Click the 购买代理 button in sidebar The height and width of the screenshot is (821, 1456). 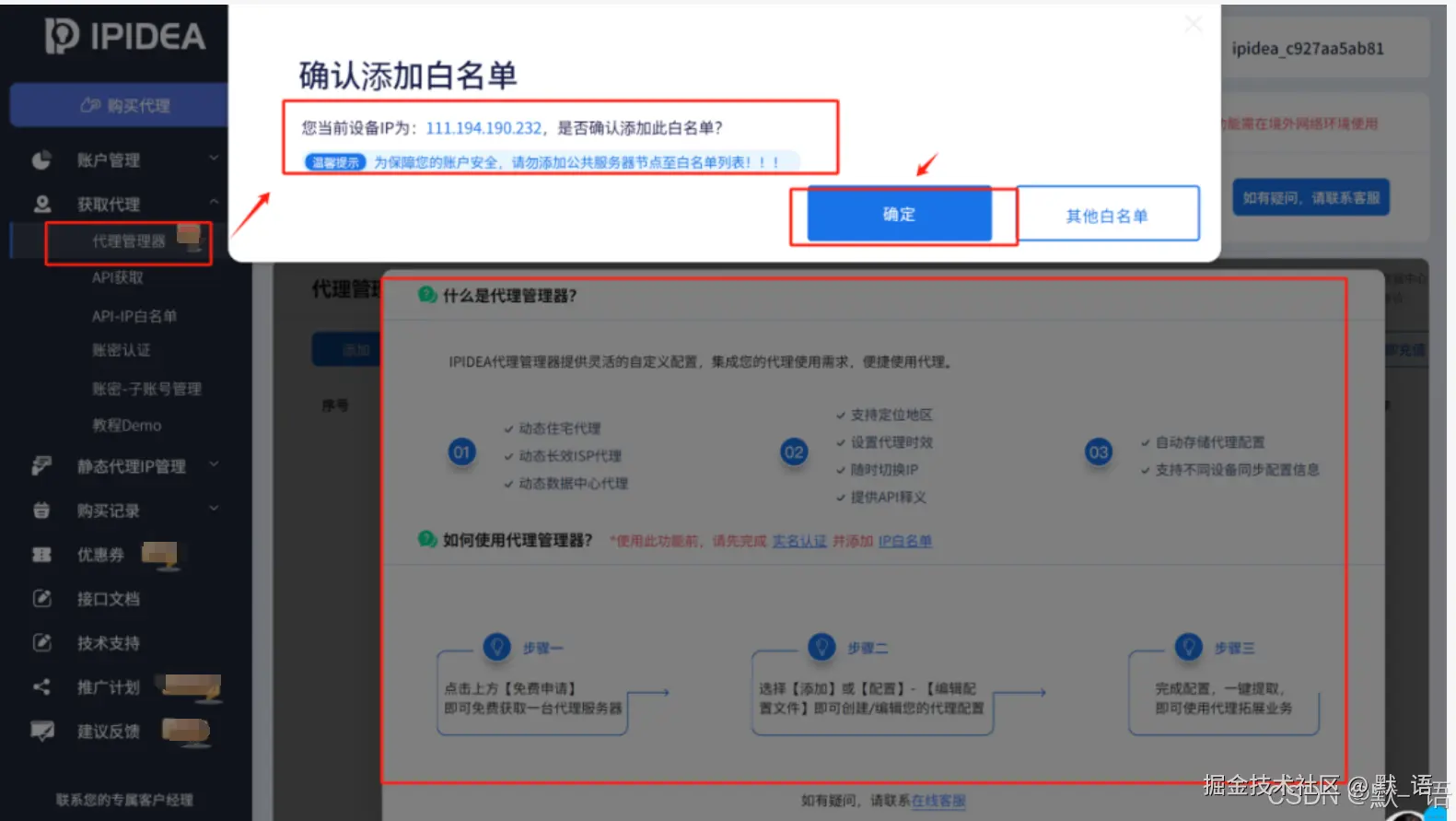click(120, 105)
